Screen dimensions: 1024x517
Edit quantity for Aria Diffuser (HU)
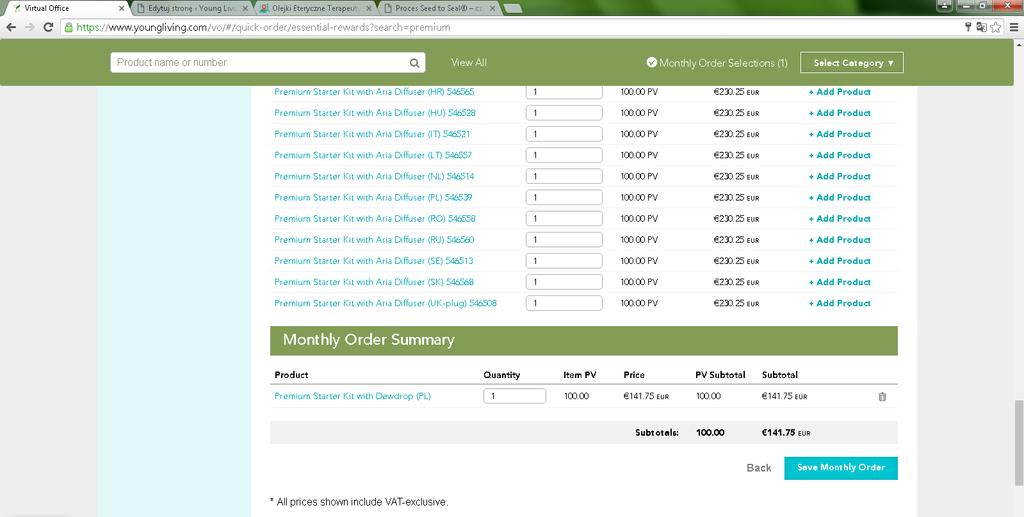pyautogui.click(x=564, y=113)
